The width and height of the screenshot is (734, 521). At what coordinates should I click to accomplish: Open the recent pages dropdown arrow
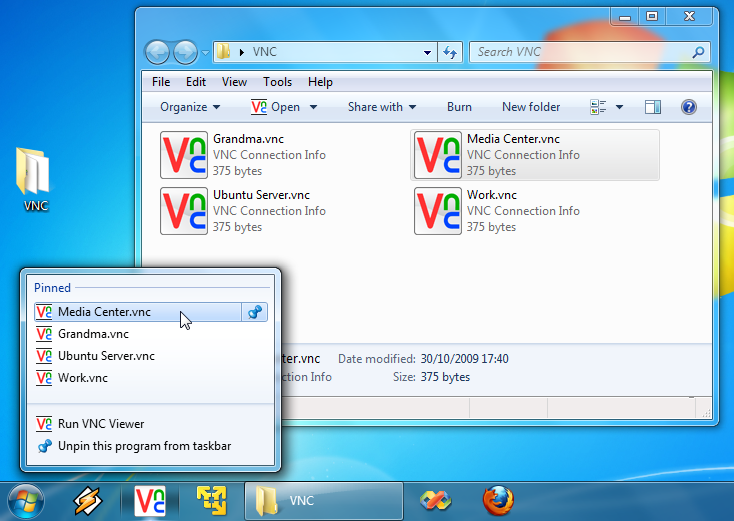206,52
